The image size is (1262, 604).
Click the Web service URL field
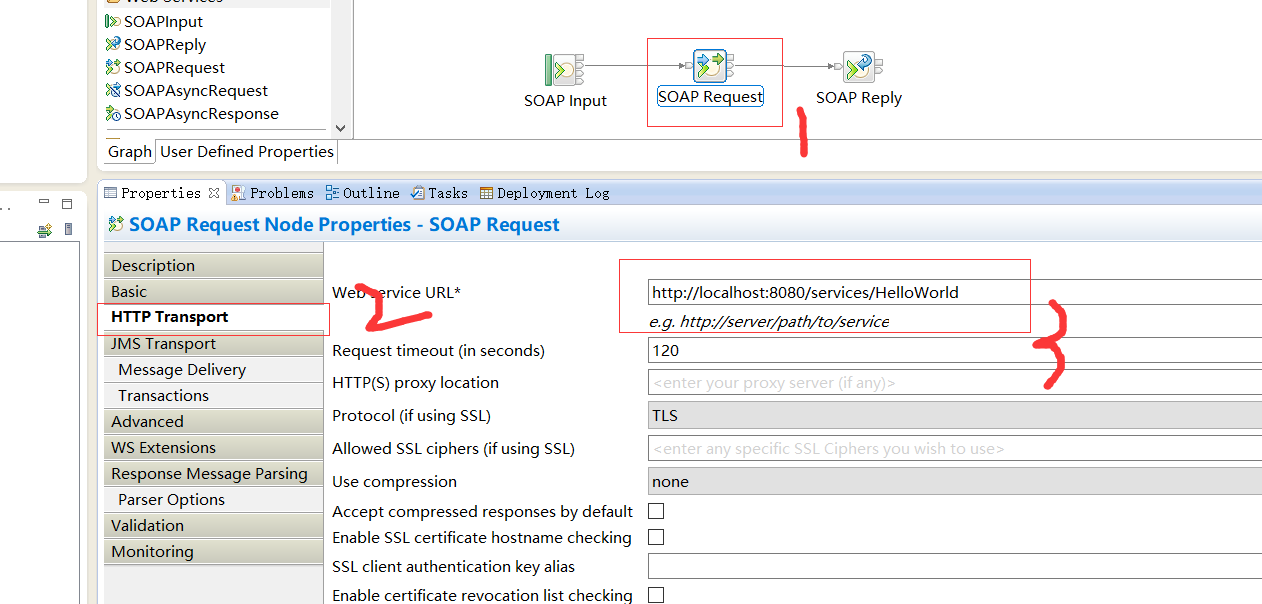click(955, 293)
